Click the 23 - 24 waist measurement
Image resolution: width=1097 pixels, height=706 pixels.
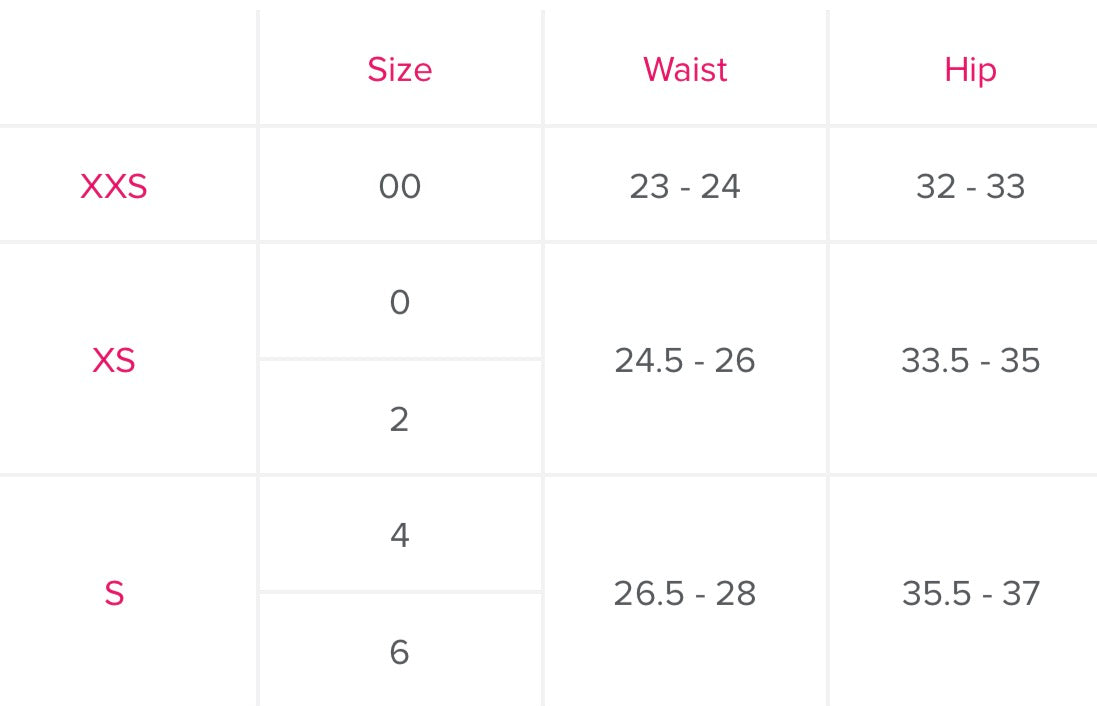click(x=685, y=187)
